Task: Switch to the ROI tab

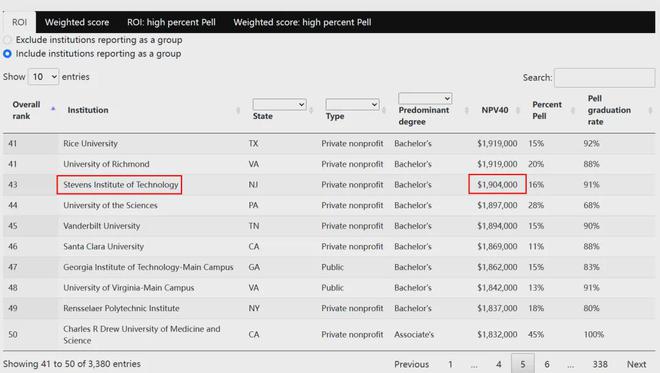Action: 19,22
